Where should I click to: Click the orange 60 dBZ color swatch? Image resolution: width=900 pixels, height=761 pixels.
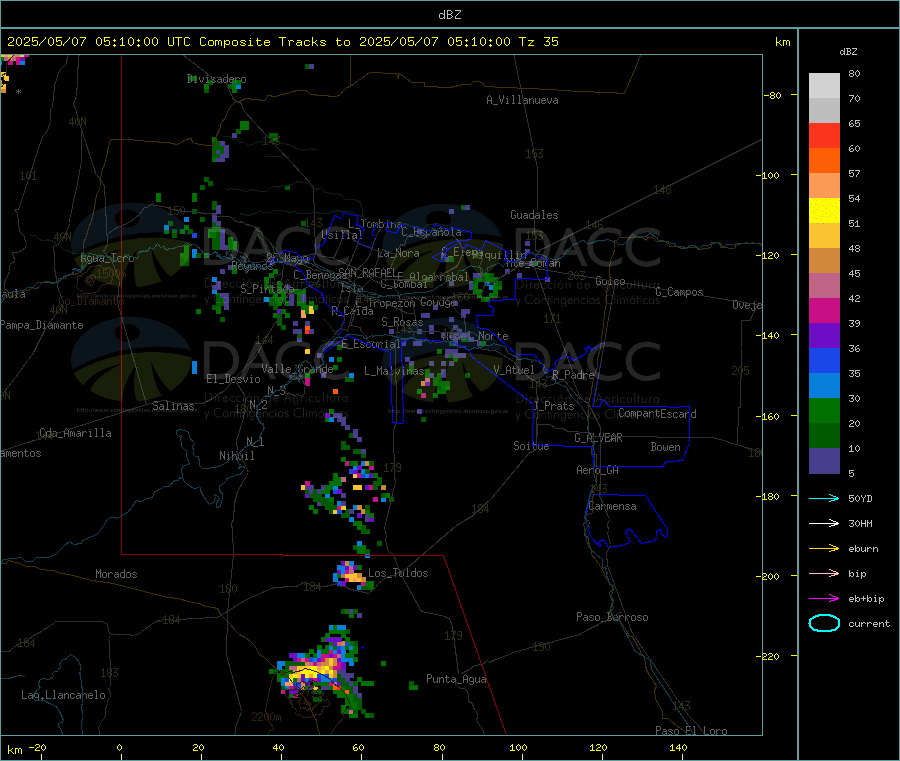[824, 161]
